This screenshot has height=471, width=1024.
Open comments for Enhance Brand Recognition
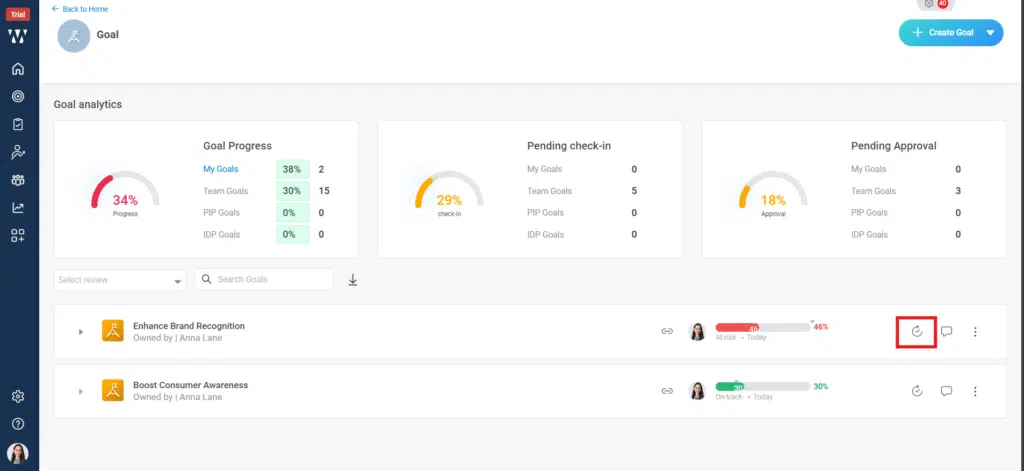coord(946,332)
